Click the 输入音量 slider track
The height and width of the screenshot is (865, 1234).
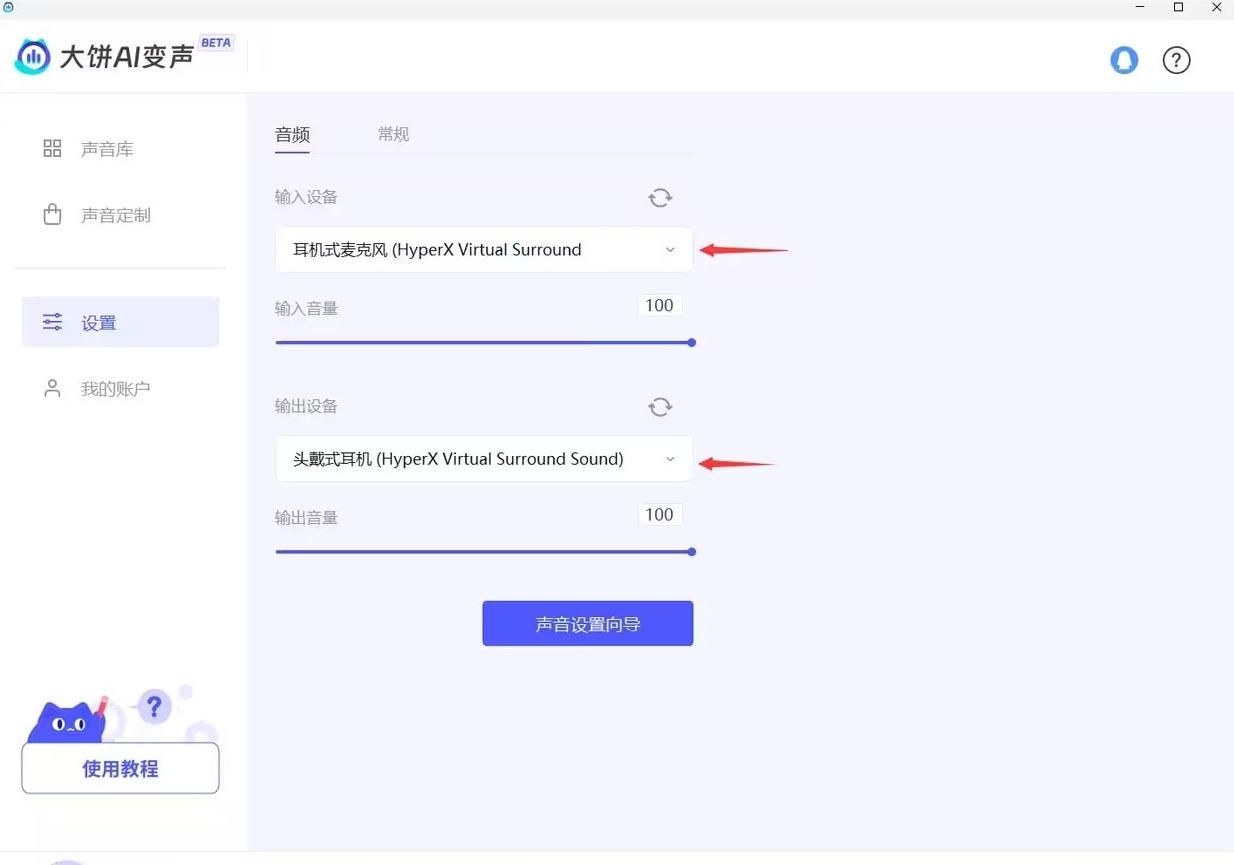(x=480, y=343)
